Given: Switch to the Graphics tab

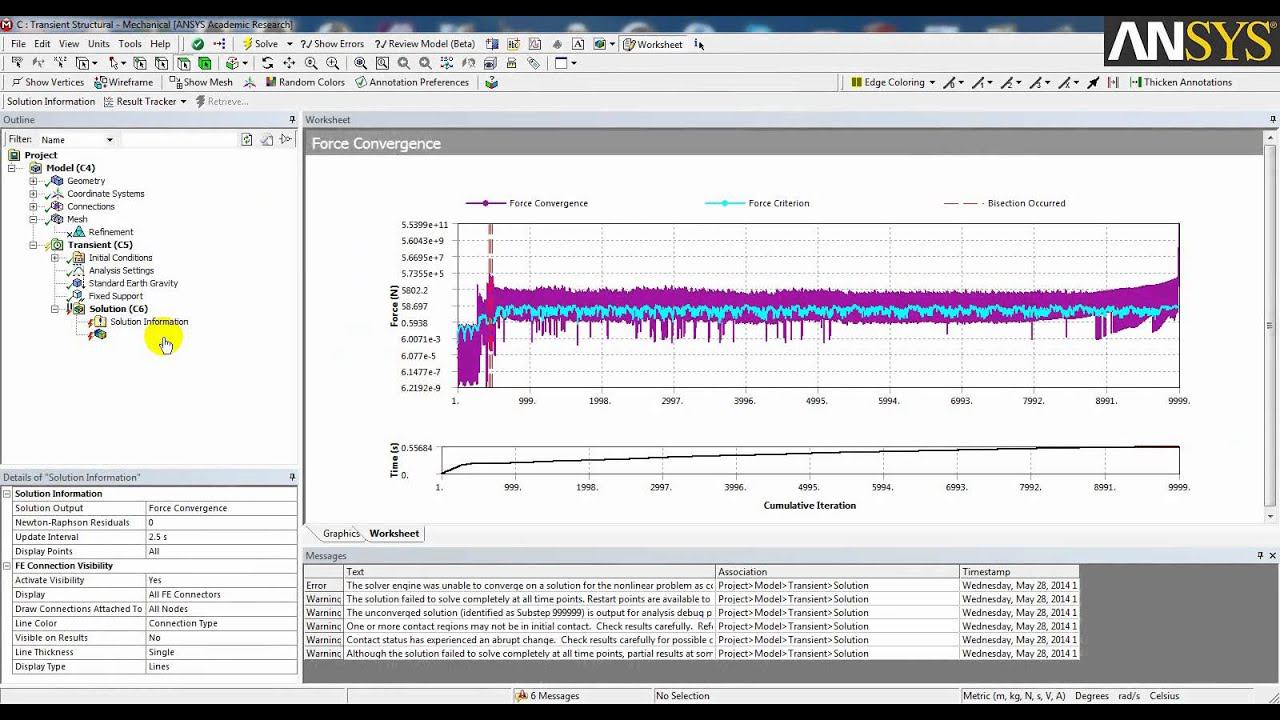Looking at the screenshot, I should 341,534.
